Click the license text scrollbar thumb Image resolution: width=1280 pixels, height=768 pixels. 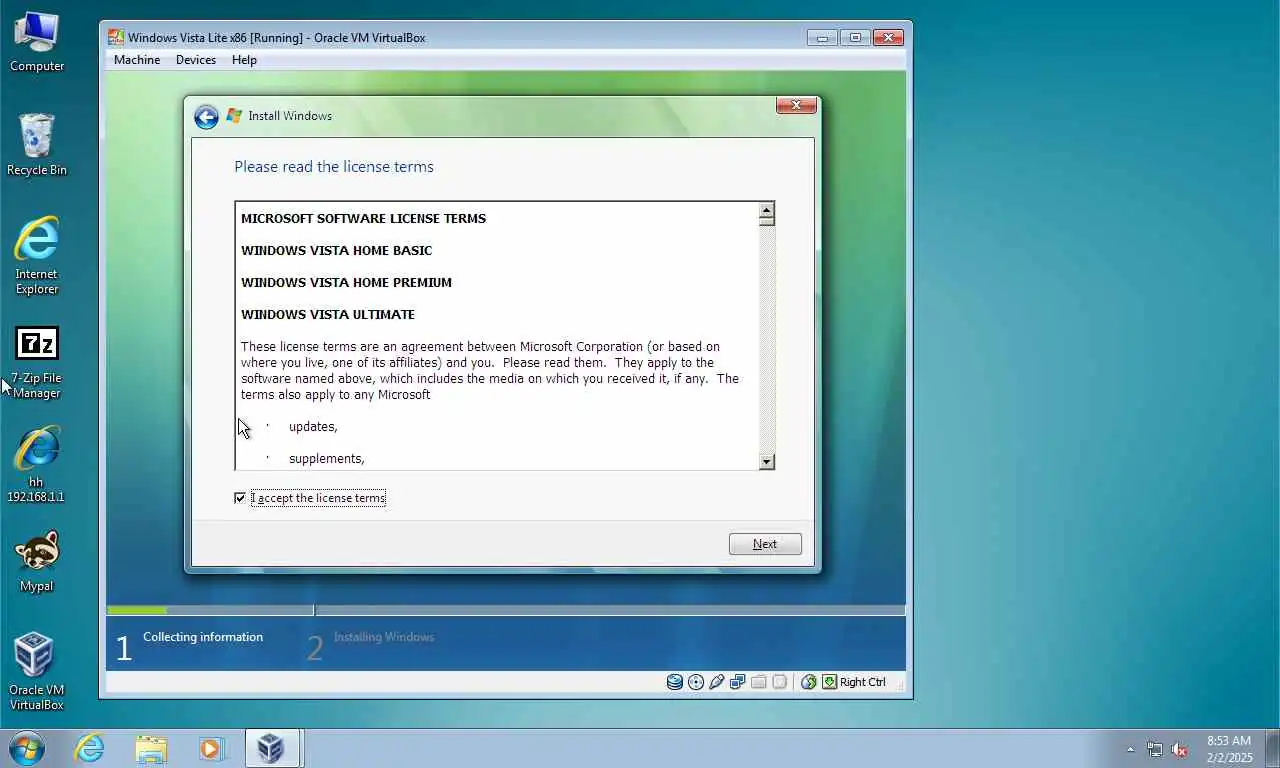[767, 221]
